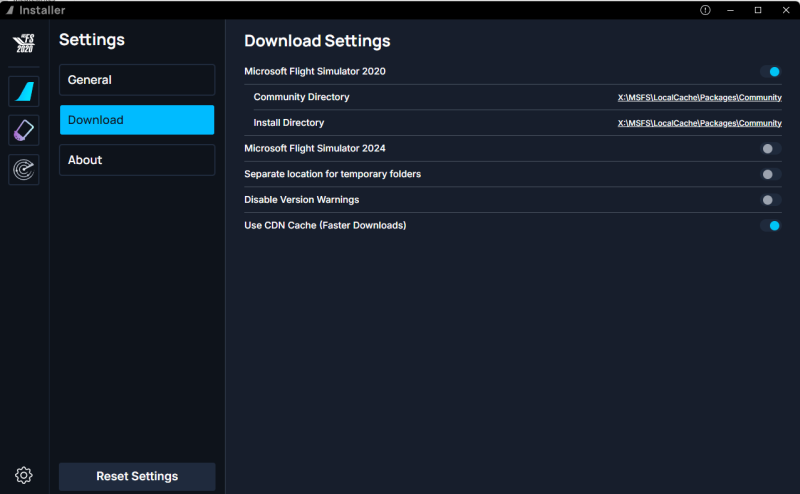Click the alert info icon in title bar
Screen dimensions: 800x494
pyautogui.click(x=705, y=10)
